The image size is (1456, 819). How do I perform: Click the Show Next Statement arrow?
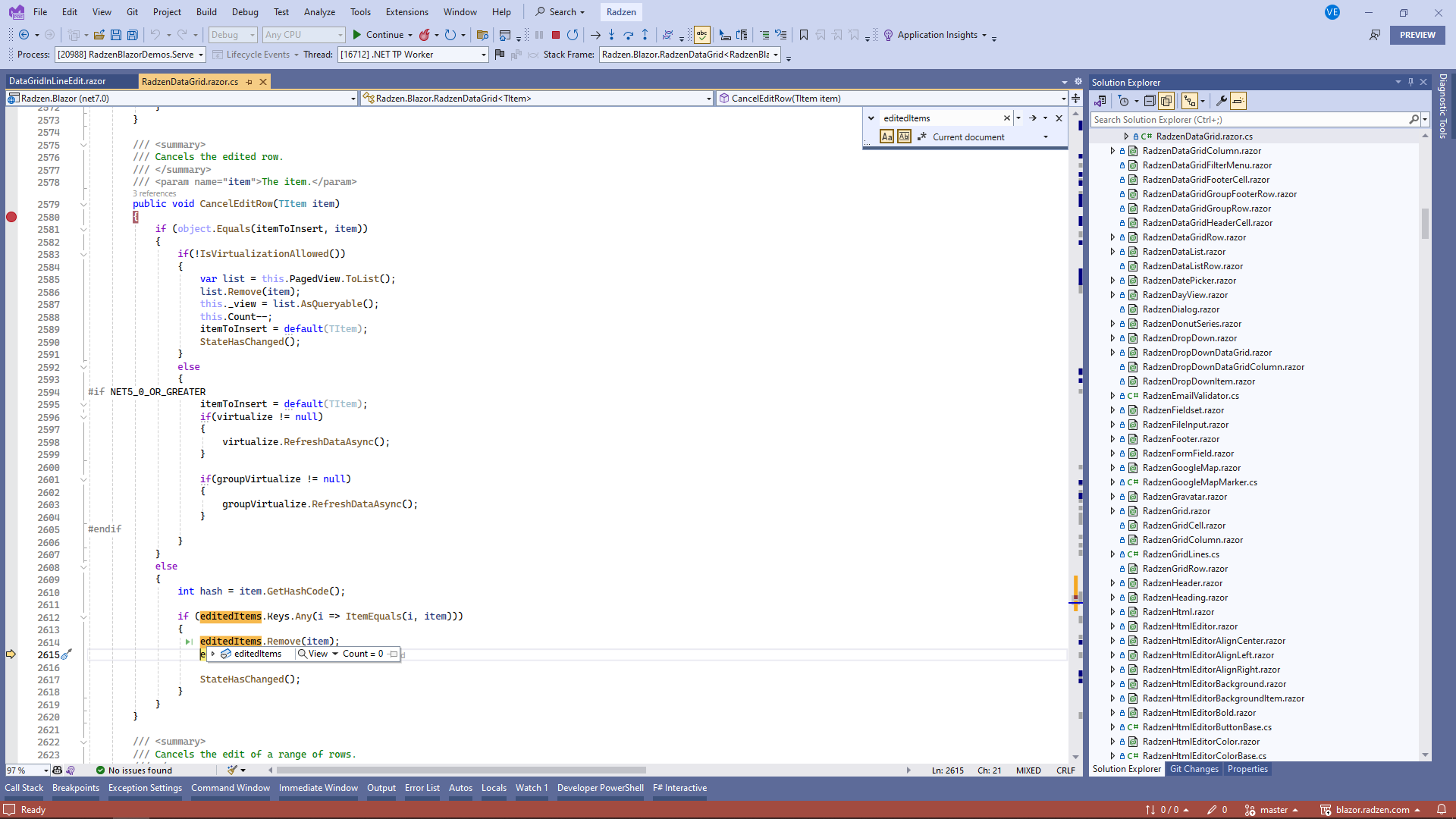tap(595, 35)
